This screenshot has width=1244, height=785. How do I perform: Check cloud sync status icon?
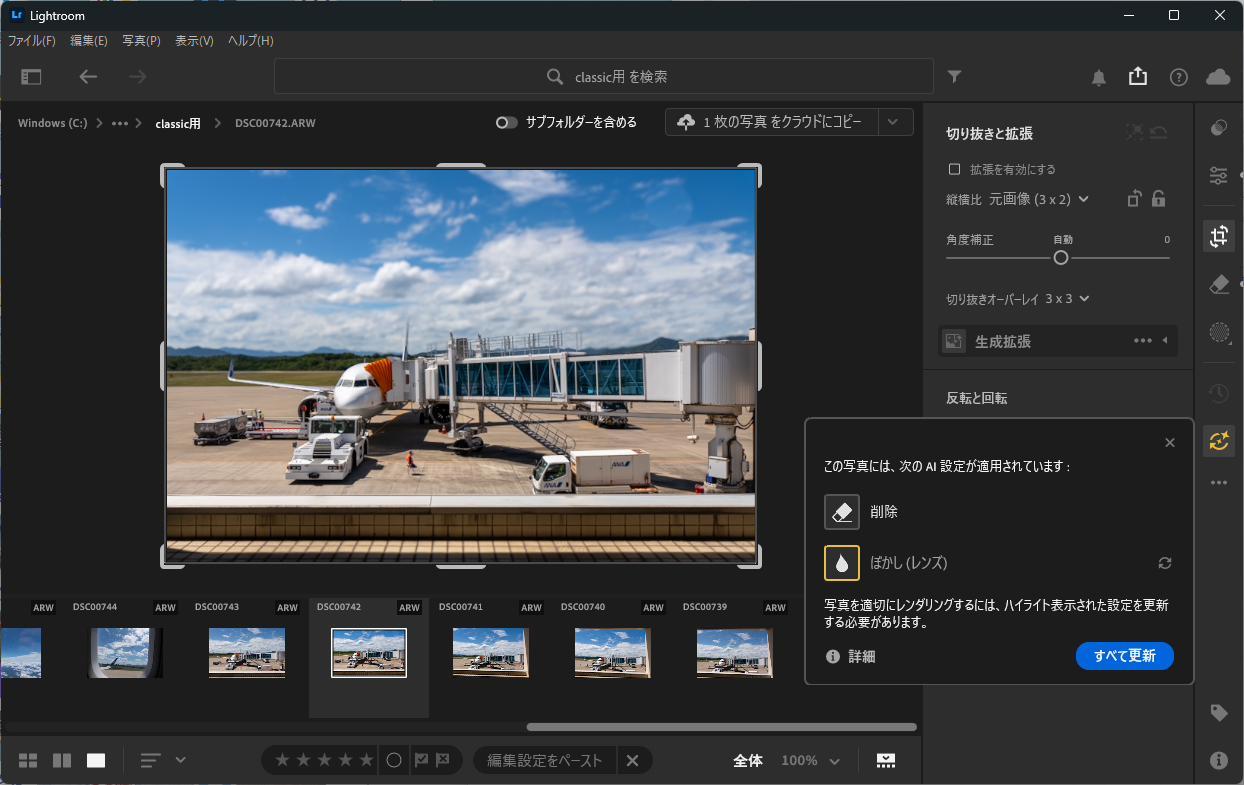click(x=1218, y=77)
